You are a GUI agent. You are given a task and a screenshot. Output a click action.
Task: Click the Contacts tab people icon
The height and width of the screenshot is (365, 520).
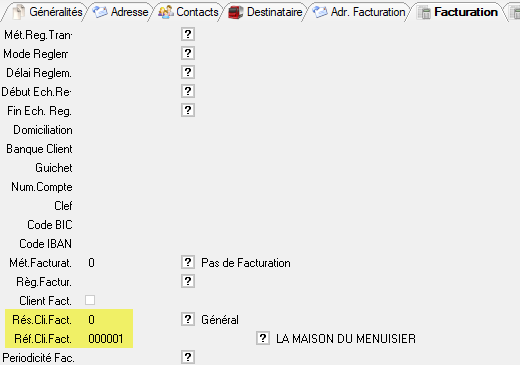pyautogui.click(x=166, y=12)
